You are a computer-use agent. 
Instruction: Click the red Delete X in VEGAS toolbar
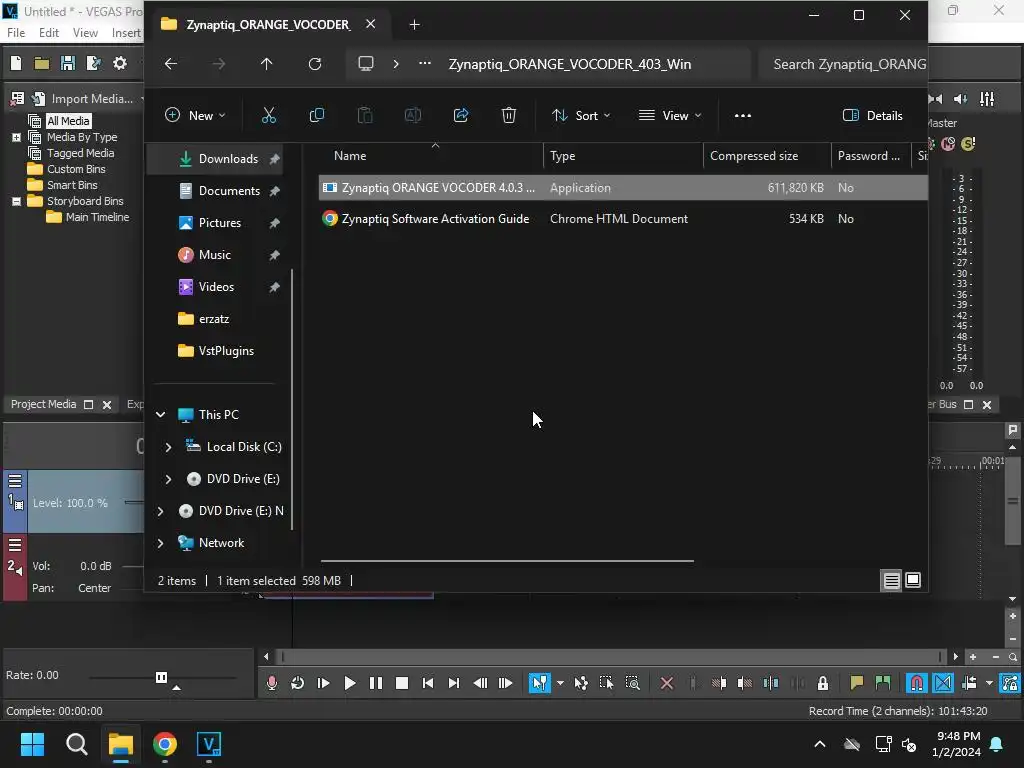(667, 683)
